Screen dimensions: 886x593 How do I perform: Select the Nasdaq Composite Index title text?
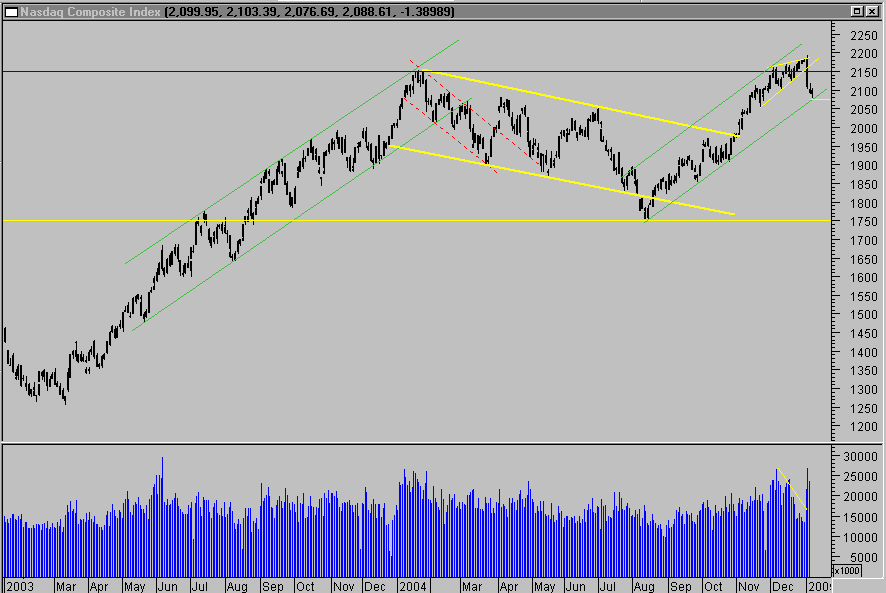coord(90,12)
